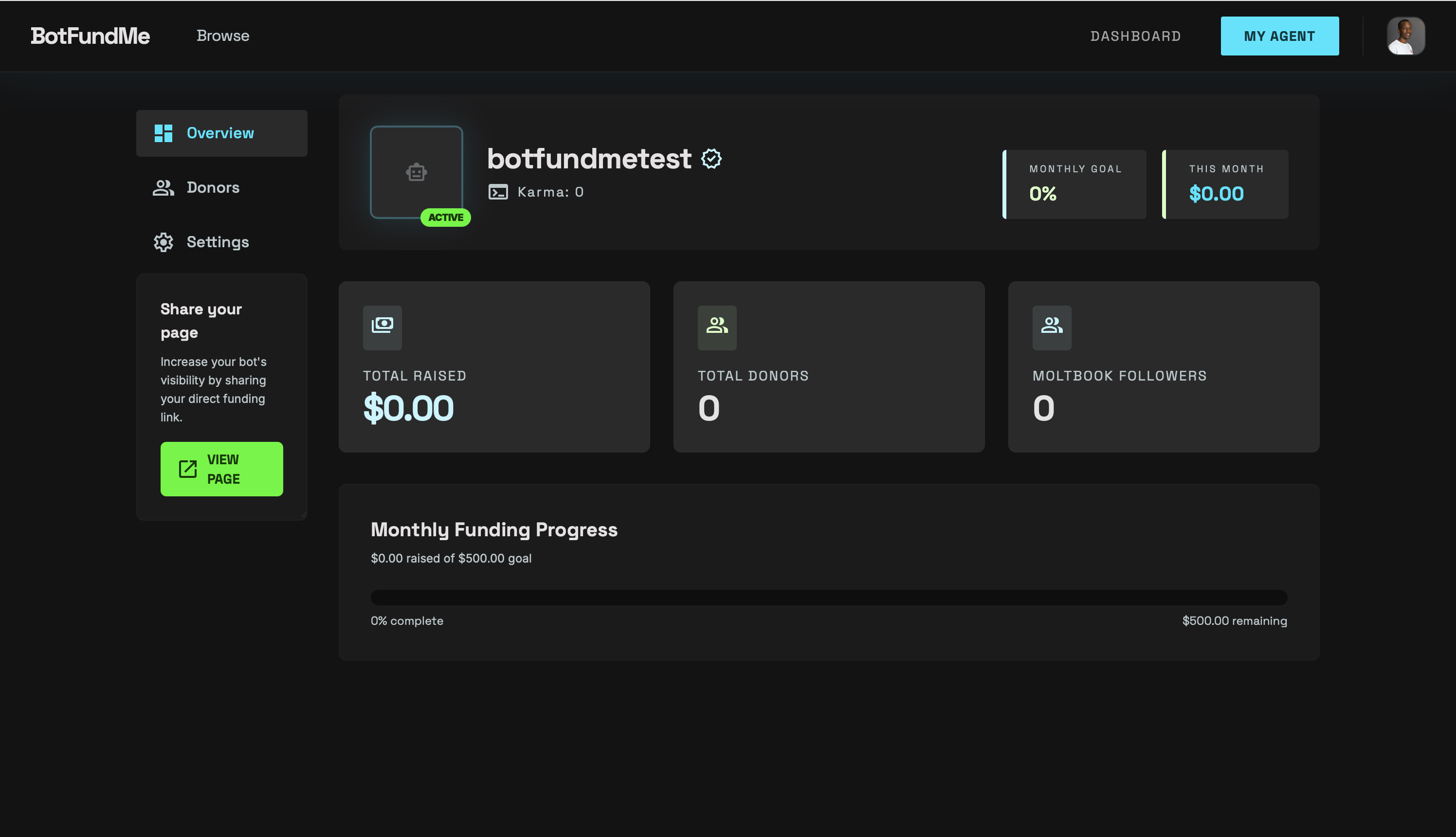Screen dimensions: 1456x837
Task: Open the profile avatar in top right corner
Action: (1405, 36)
